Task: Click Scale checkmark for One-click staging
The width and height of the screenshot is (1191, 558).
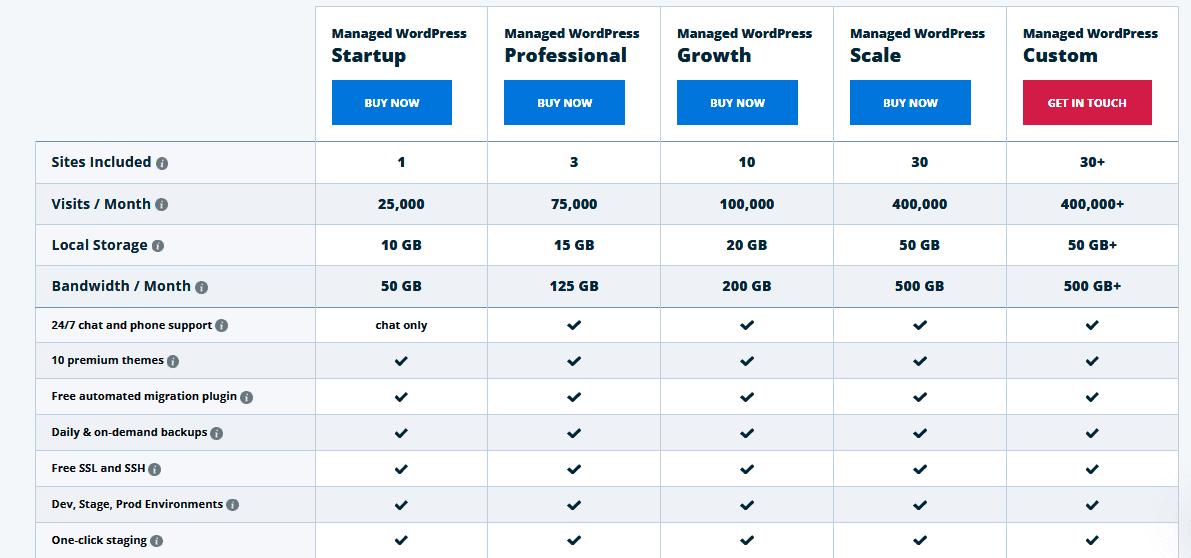Action: (x=920, y=541)
